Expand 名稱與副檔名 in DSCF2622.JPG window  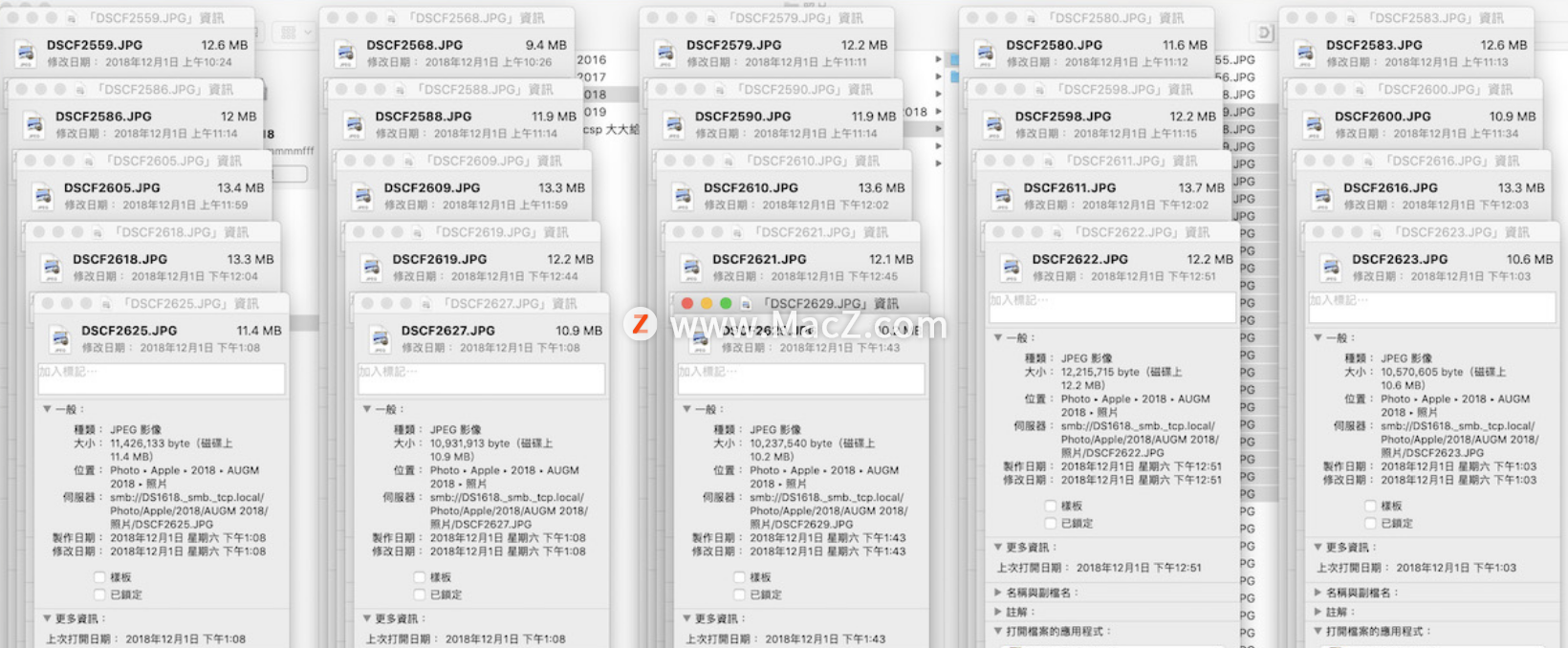[x=997, y=593]
